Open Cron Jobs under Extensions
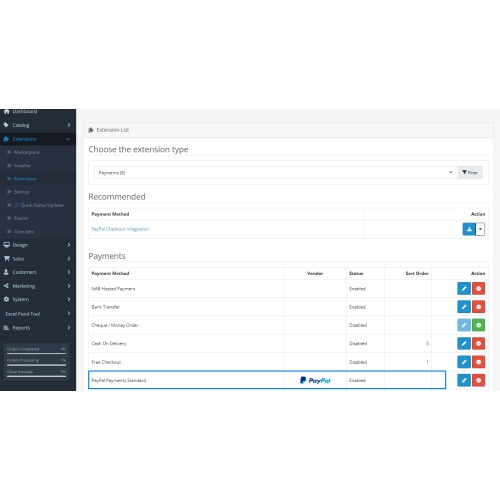 click(24, 232)
